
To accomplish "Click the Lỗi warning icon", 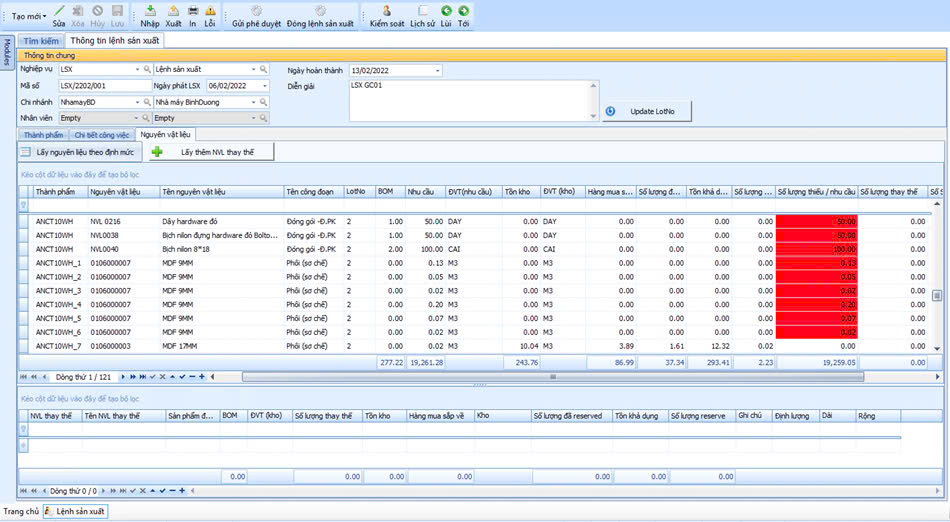I will tap(210, 11).
